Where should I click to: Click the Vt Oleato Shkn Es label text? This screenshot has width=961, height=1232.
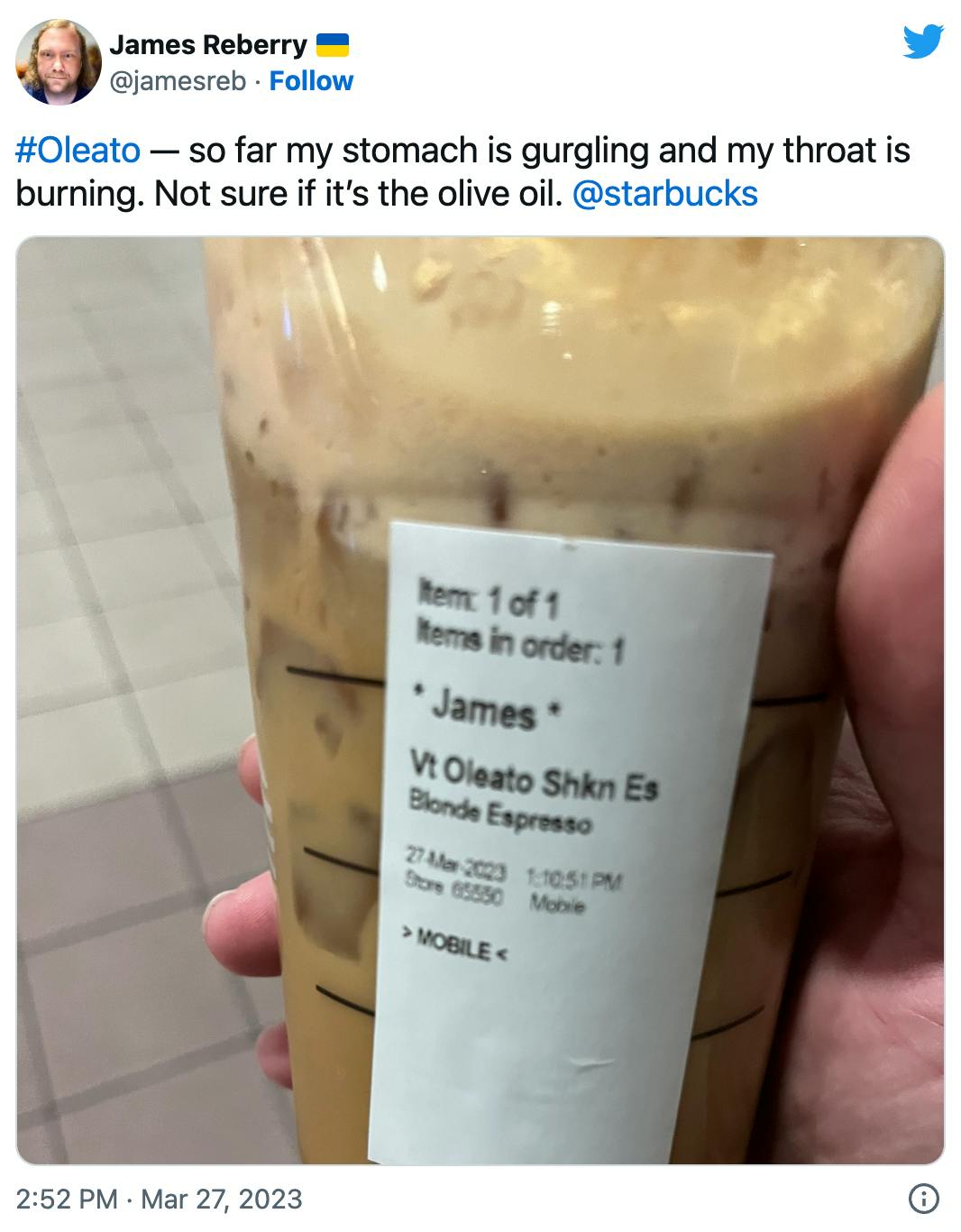pos(535,777)
